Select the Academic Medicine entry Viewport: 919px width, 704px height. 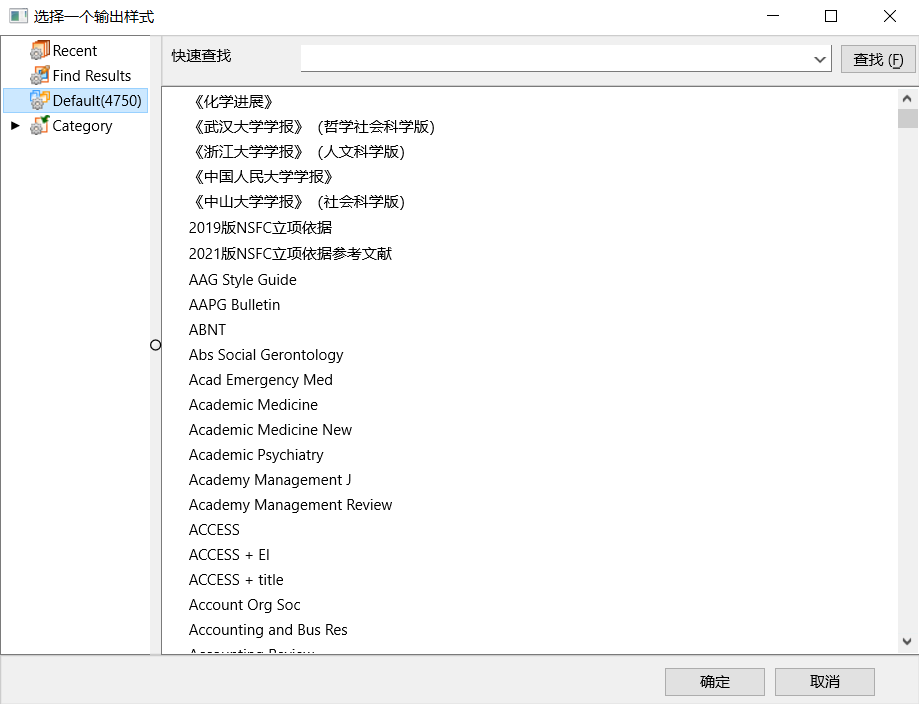(x=253, y=405)
